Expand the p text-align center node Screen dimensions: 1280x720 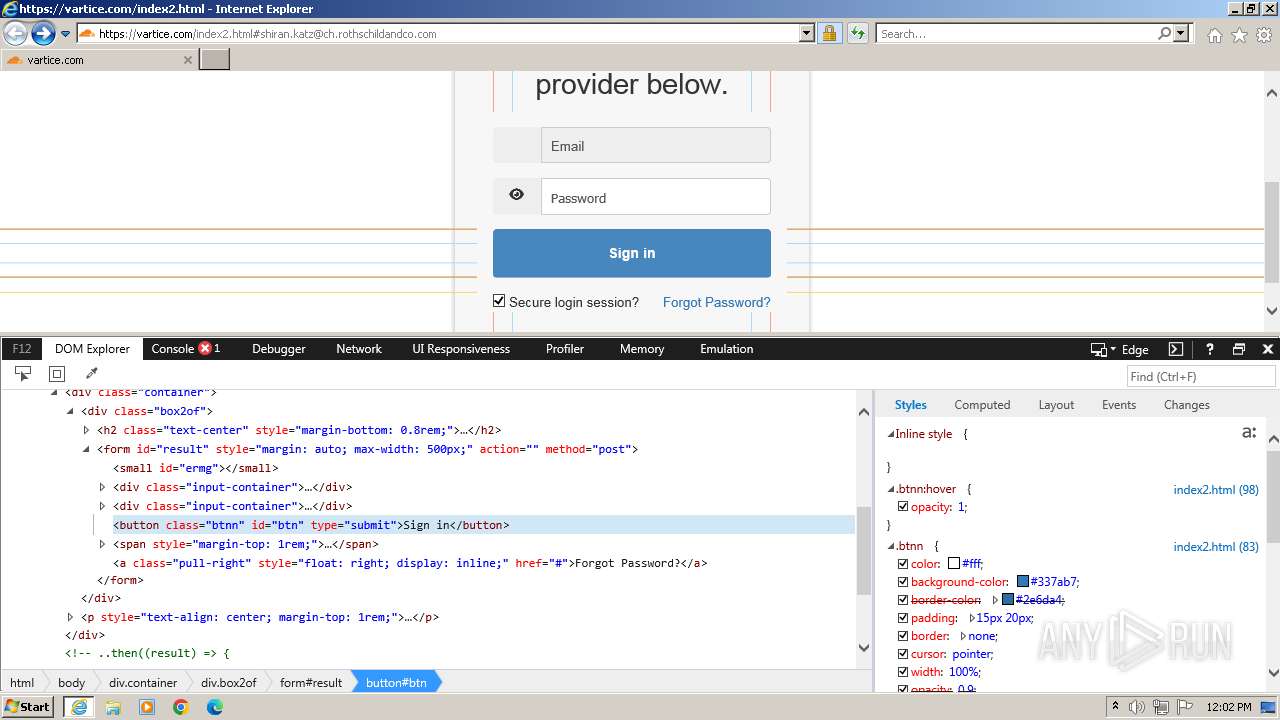71,617
